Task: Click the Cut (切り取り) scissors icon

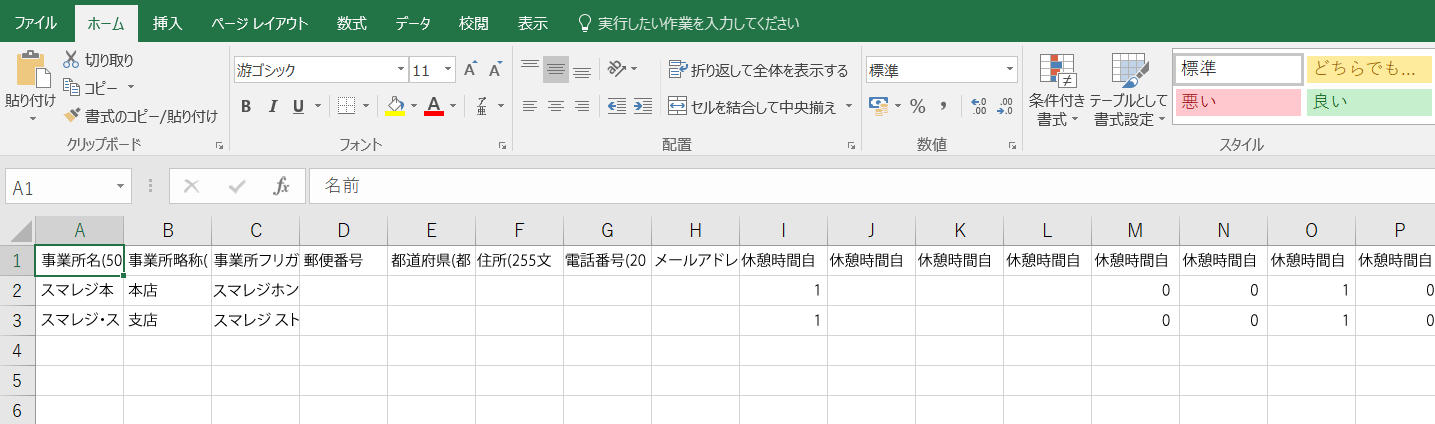Action: (71, 60)
